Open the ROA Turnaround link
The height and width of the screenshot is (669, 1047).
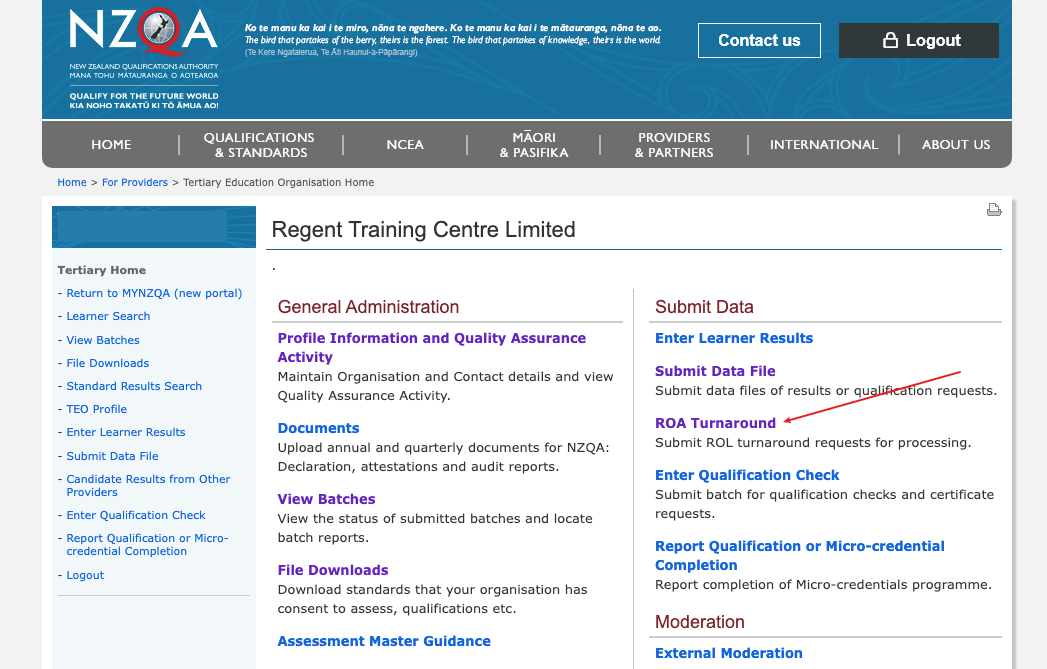(x=715, y=423)
